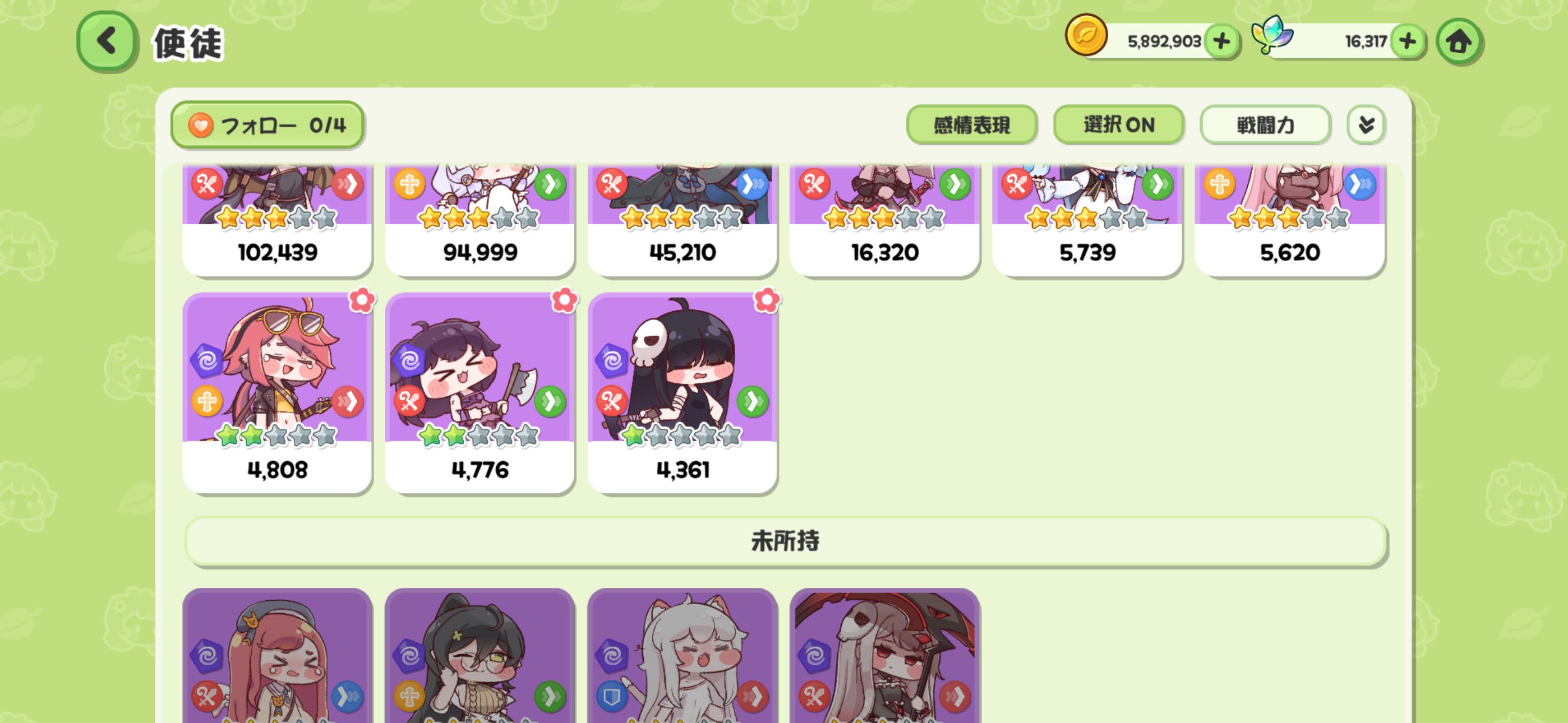Select the 94,999 power character card
The width and height of the screenshot is (1568, 723).
tap(479, 220)
